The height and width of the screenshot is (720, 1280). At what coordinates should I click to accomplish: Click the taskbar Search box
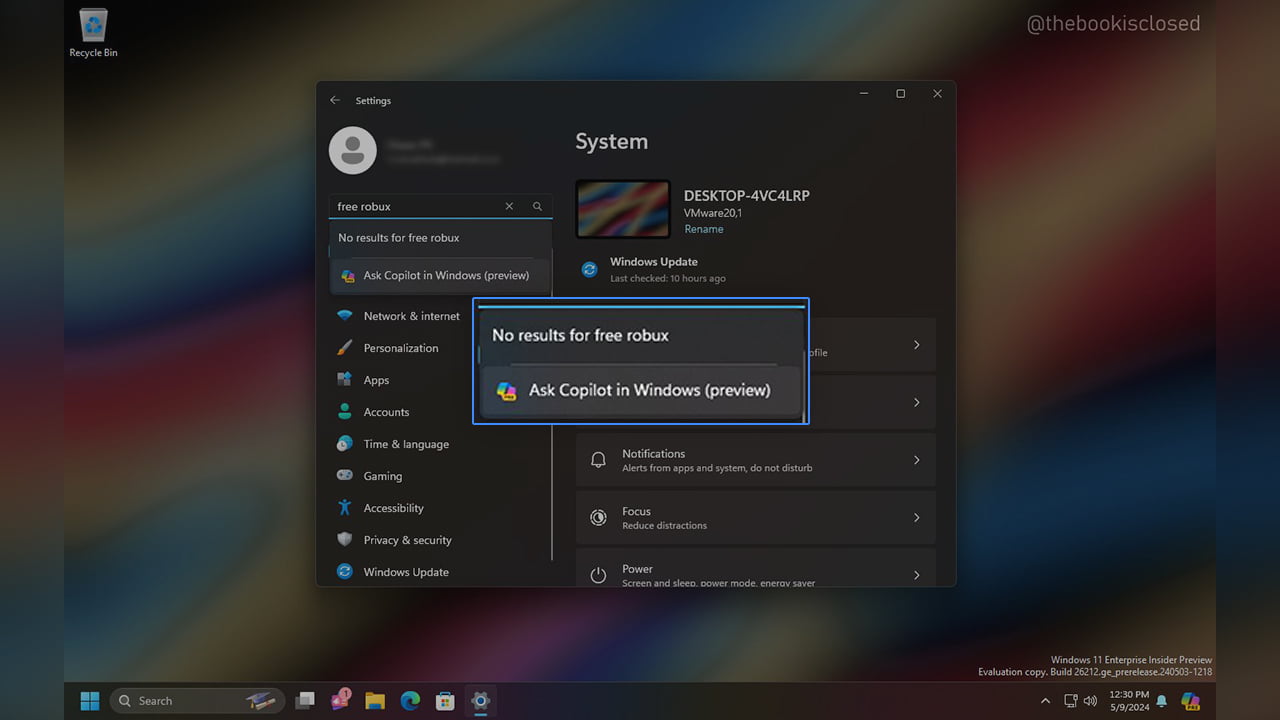(x=196, y=700)
